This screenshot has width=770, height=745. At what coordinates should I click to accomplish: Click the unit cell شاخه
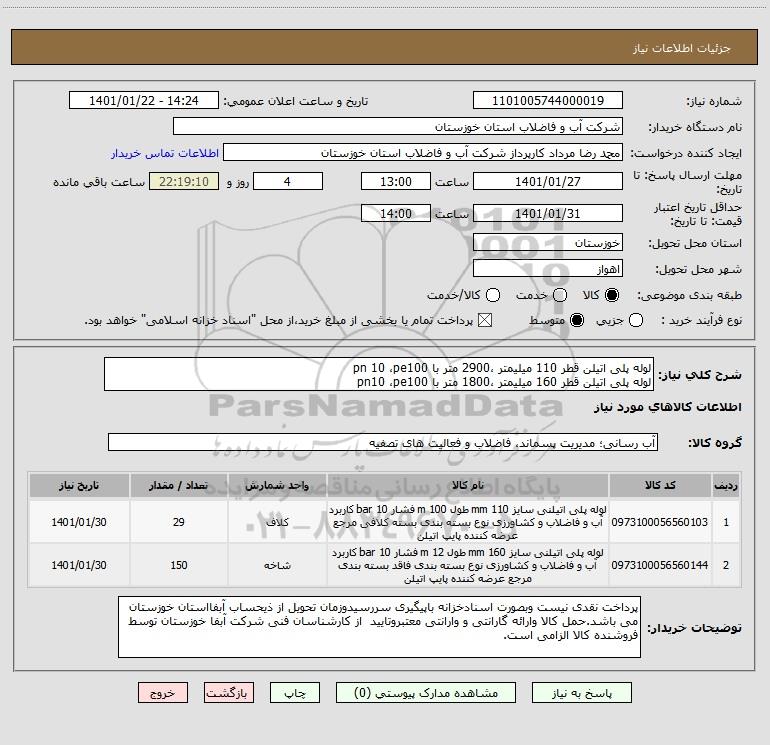tap(277, 565)
